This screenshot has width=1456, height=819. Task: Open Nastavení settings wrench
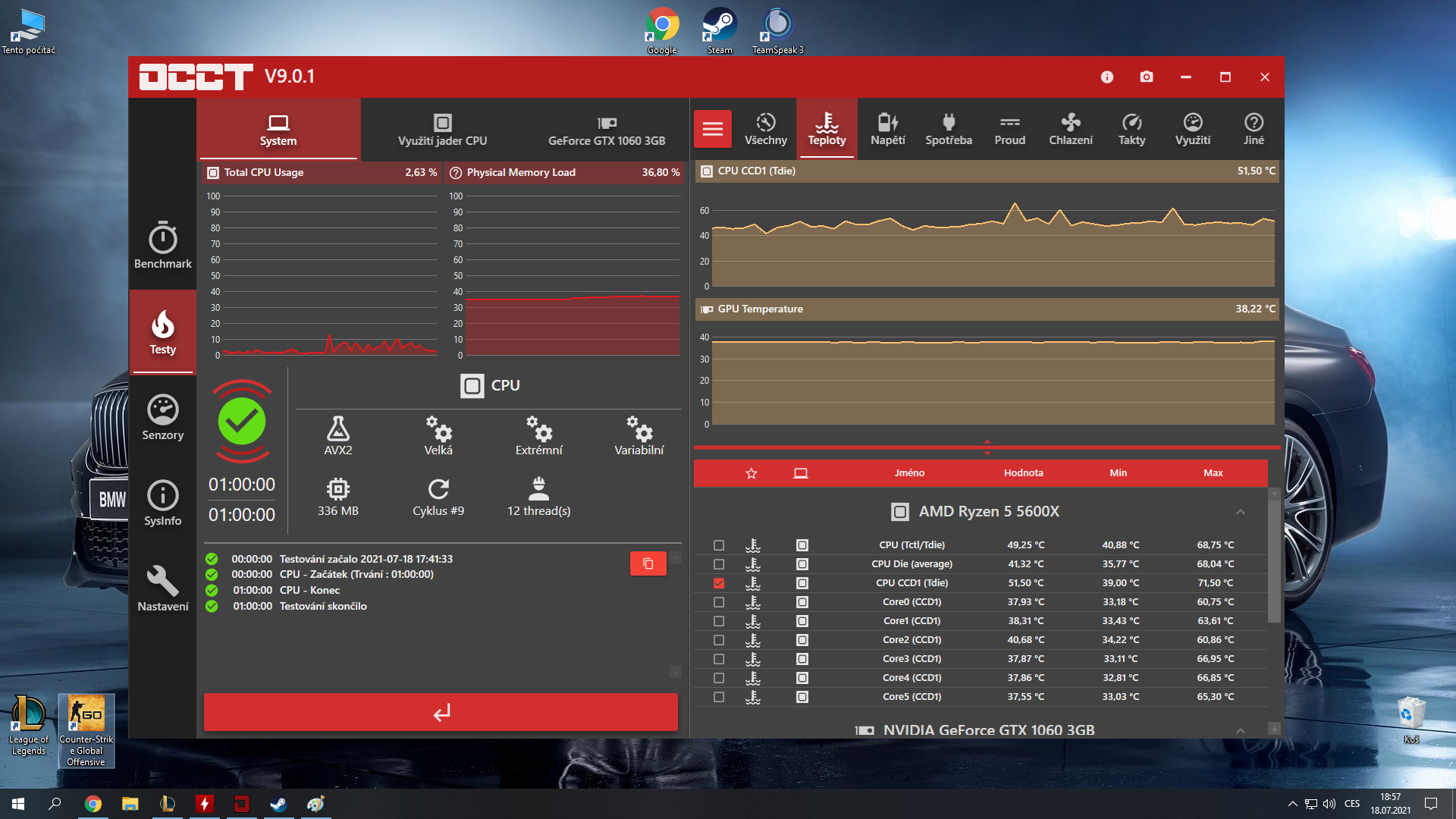(x=162, y=588)
